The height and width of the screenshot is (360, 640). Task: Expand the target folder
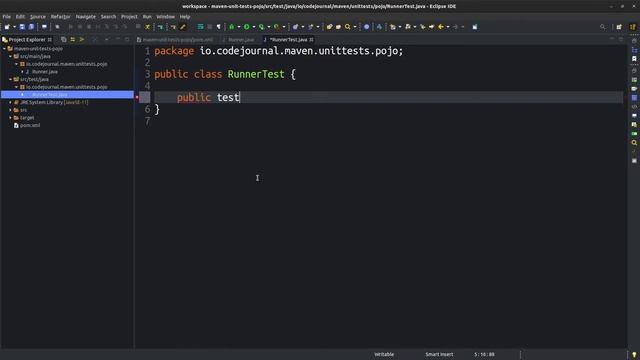point(11,118)
